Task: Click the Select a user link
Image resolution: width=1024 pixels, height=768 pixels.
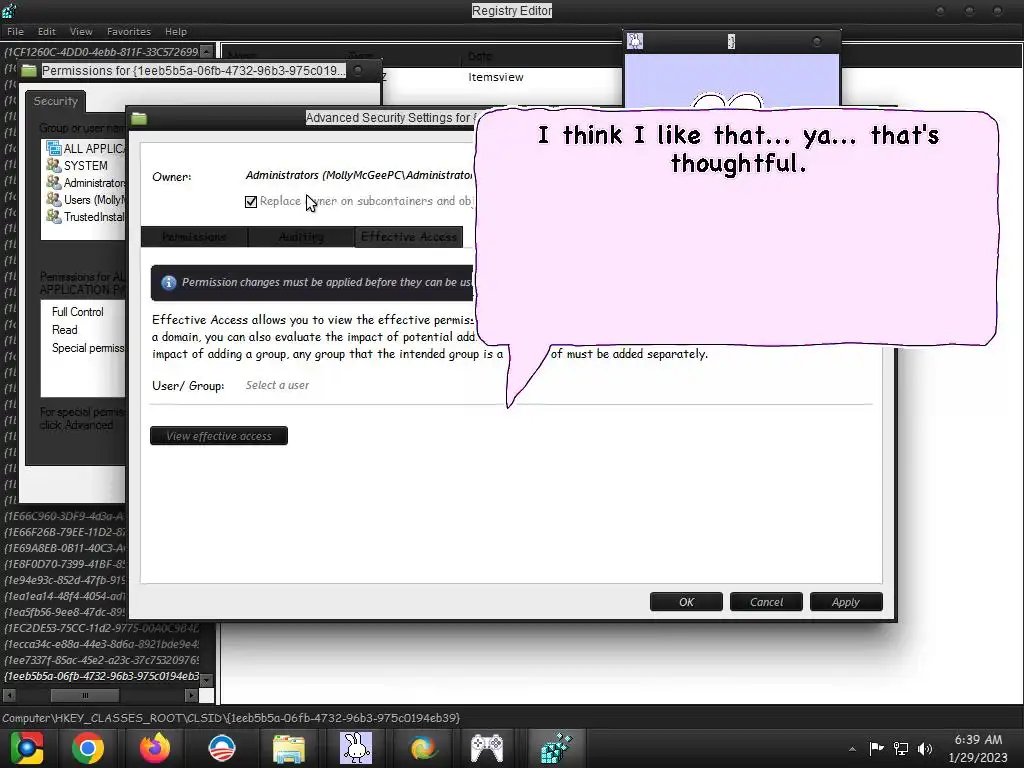Action: click(278, 385)
